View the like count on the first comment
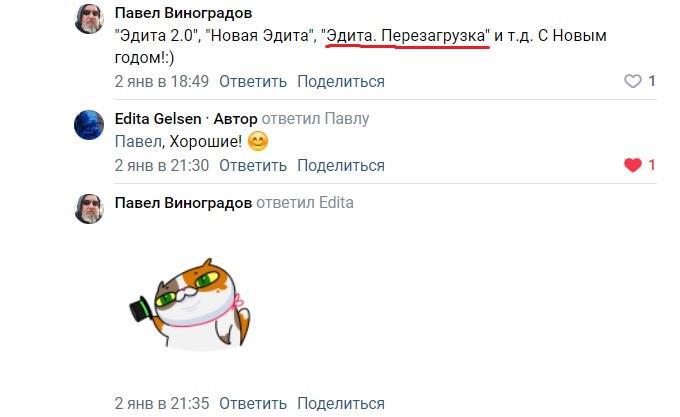 [x=651, y=81]
